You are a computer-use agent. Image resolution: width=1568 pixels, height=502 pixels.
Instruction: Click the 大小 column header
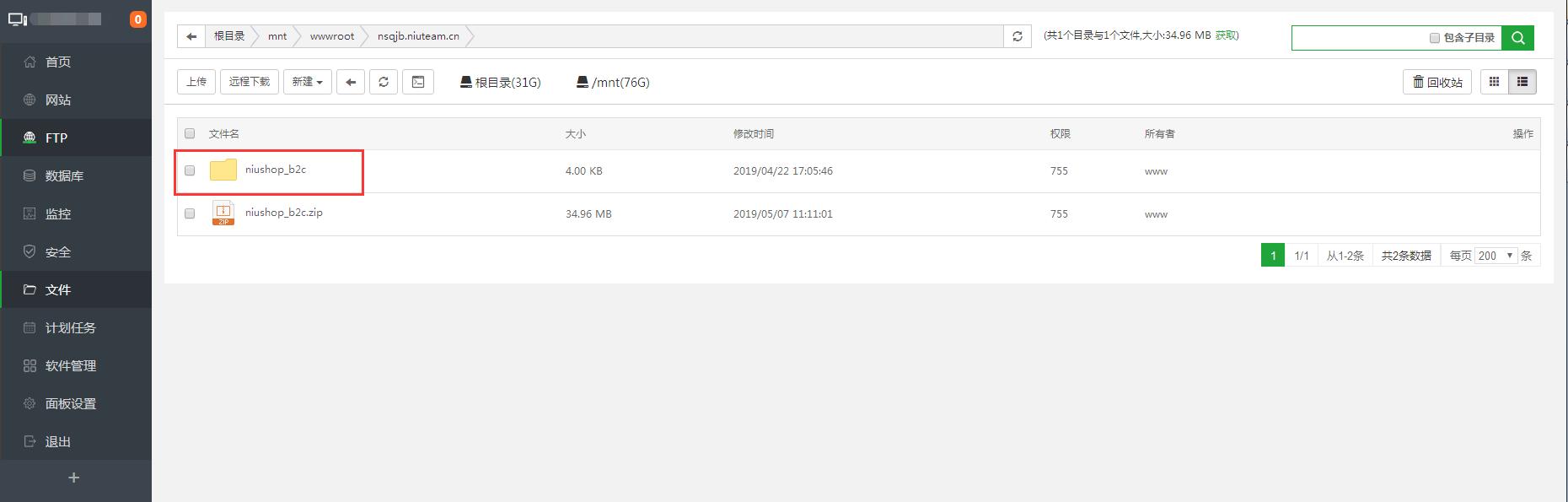576,133
